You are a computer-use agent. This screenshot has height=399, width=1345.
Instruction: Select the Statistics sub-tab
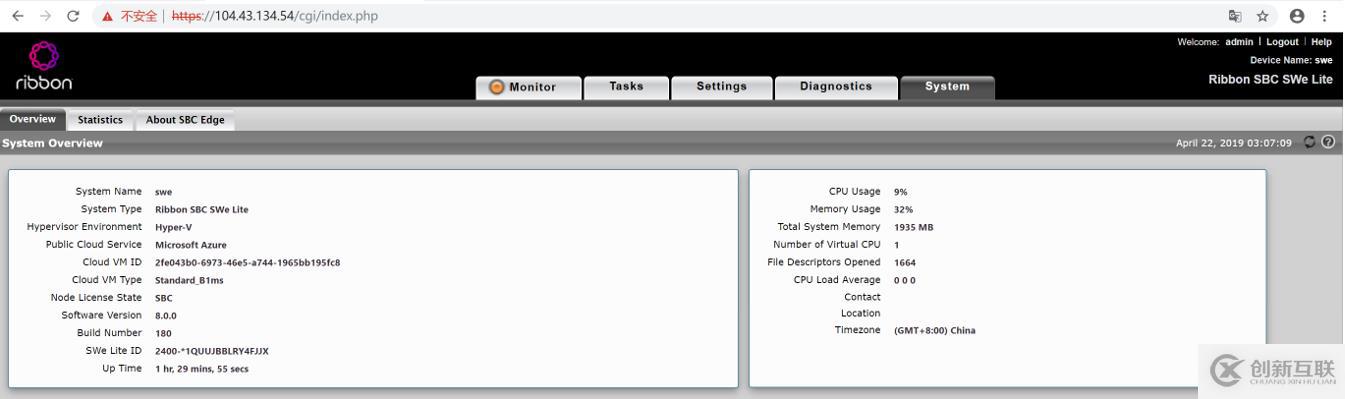[100, 120]
